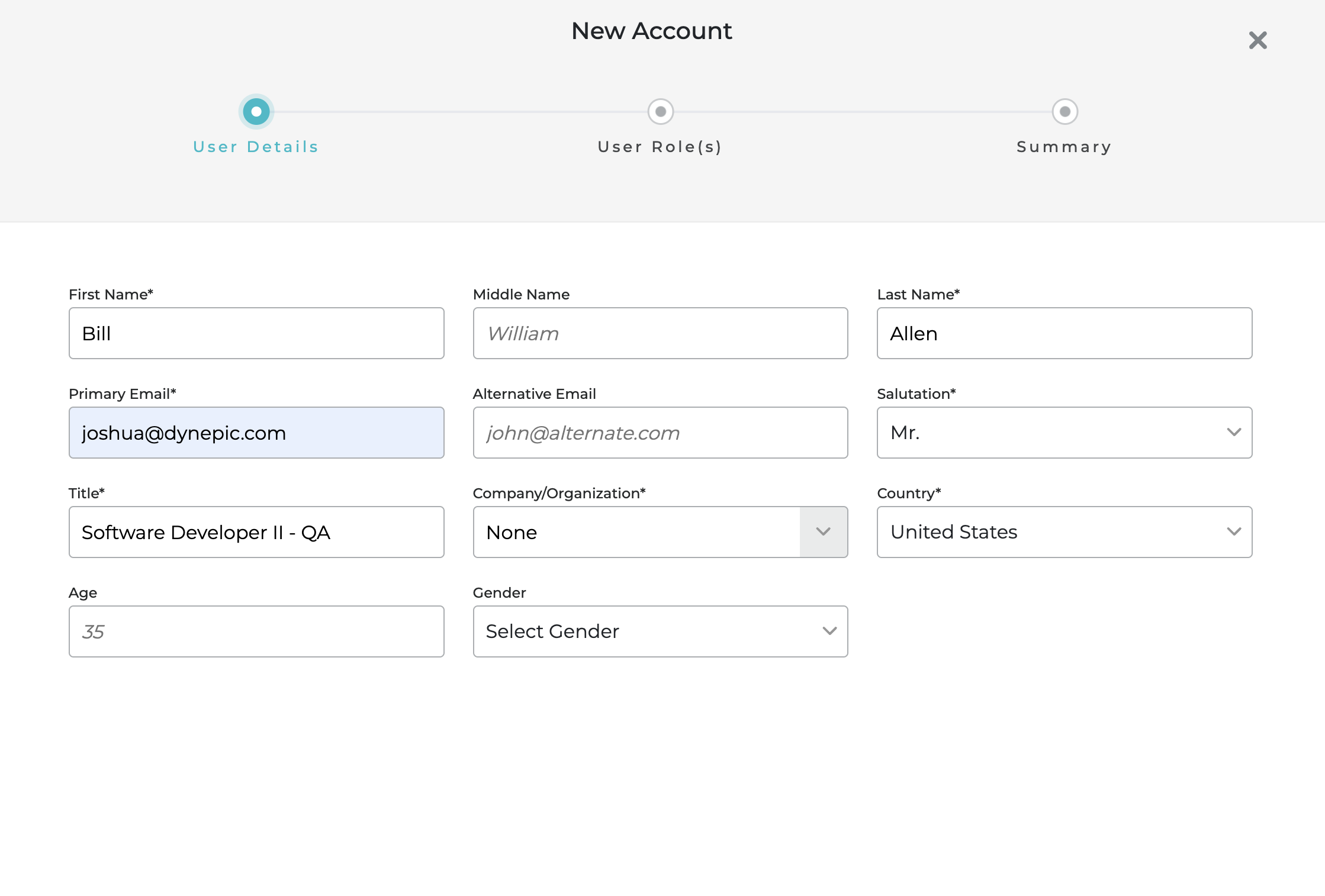Screen dimensions: 1325x896
Task: Click the Company/Organization field showing None
Action: point(636,532)
